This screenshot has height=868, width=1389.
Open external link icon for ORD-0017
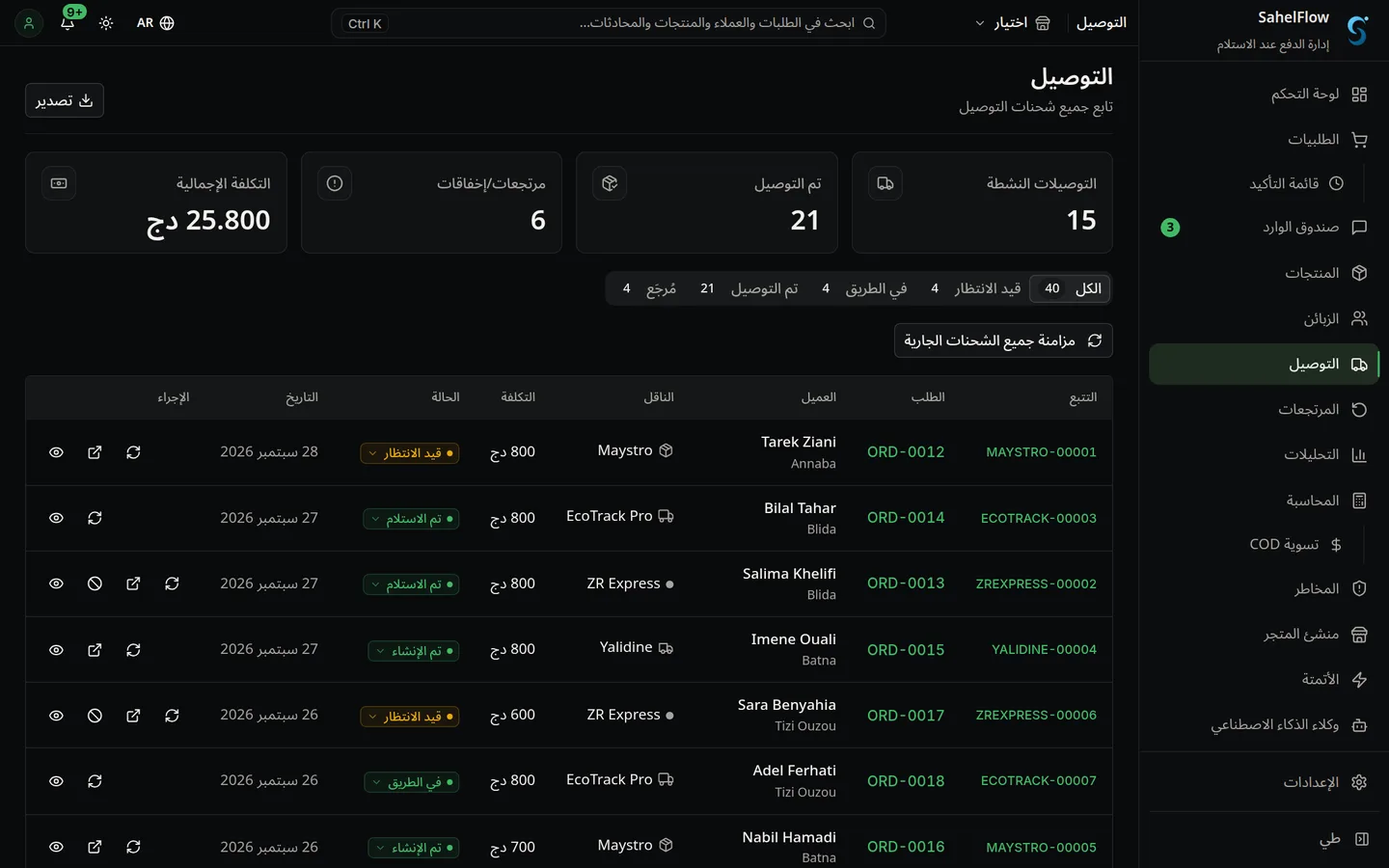pyautogui.click(x=133, y=716)
